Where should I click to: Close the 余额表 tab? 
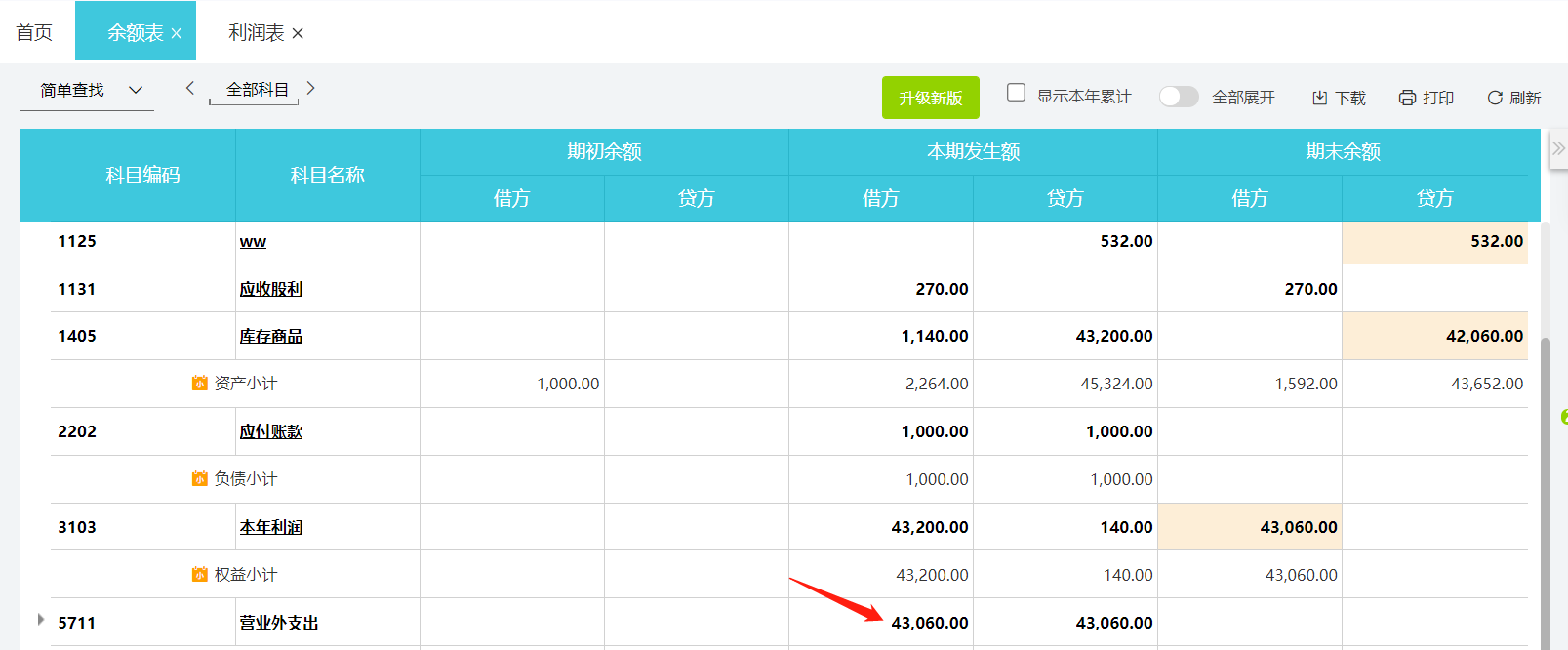[x=177, y=33]
